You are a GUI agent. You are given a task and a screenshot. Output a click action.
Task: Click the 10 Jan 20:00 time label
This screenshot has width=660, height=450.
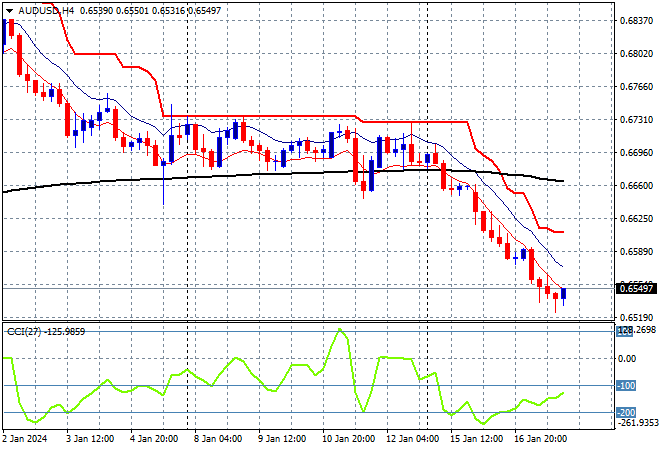tap(348, 439)
